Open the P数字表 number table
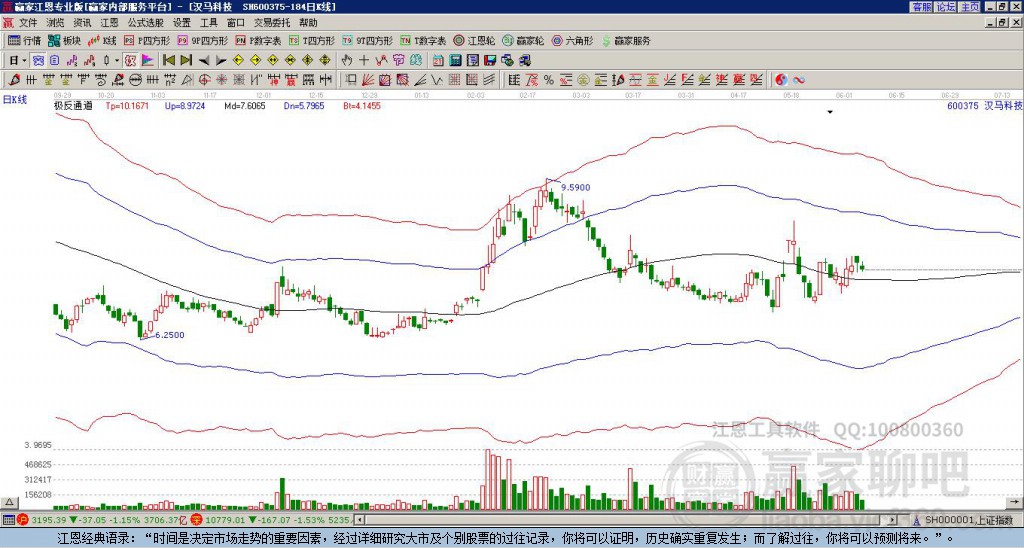 tap(258, 40)
